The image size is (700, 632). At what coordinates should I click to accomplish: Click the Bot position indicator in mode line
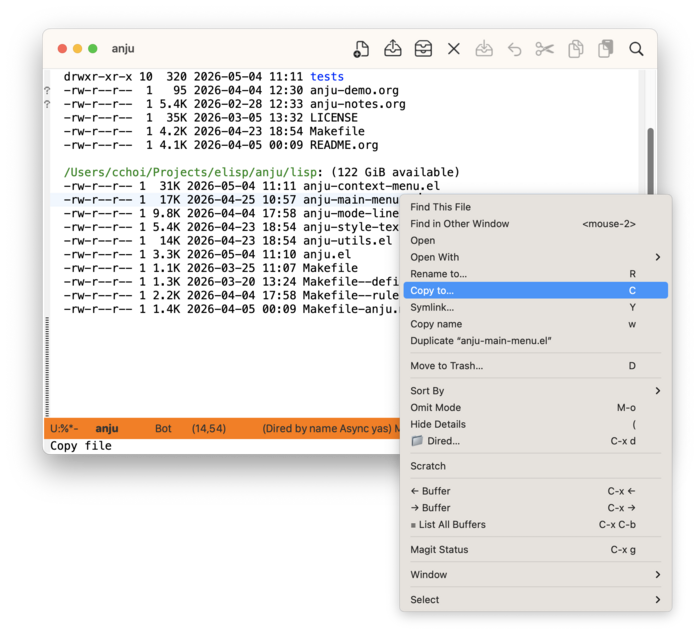[163, 428]
